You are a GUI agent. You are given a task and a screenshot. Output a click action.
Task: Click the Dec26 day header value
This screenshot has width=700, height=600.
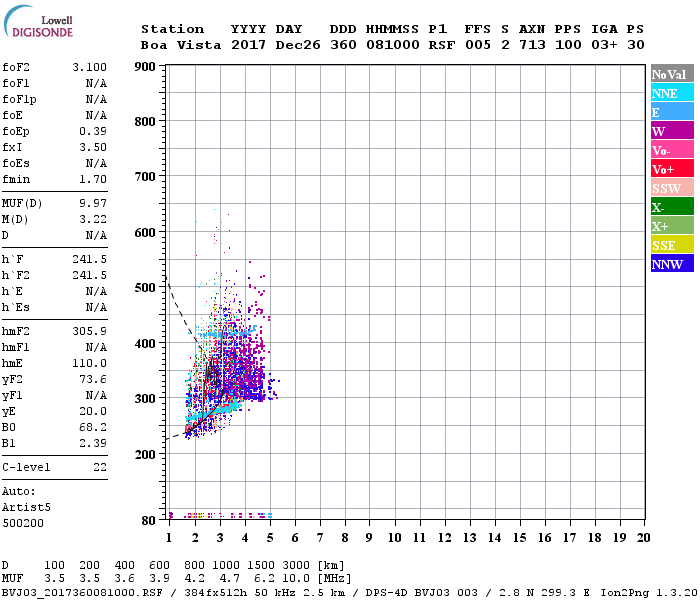coord(298,45)
